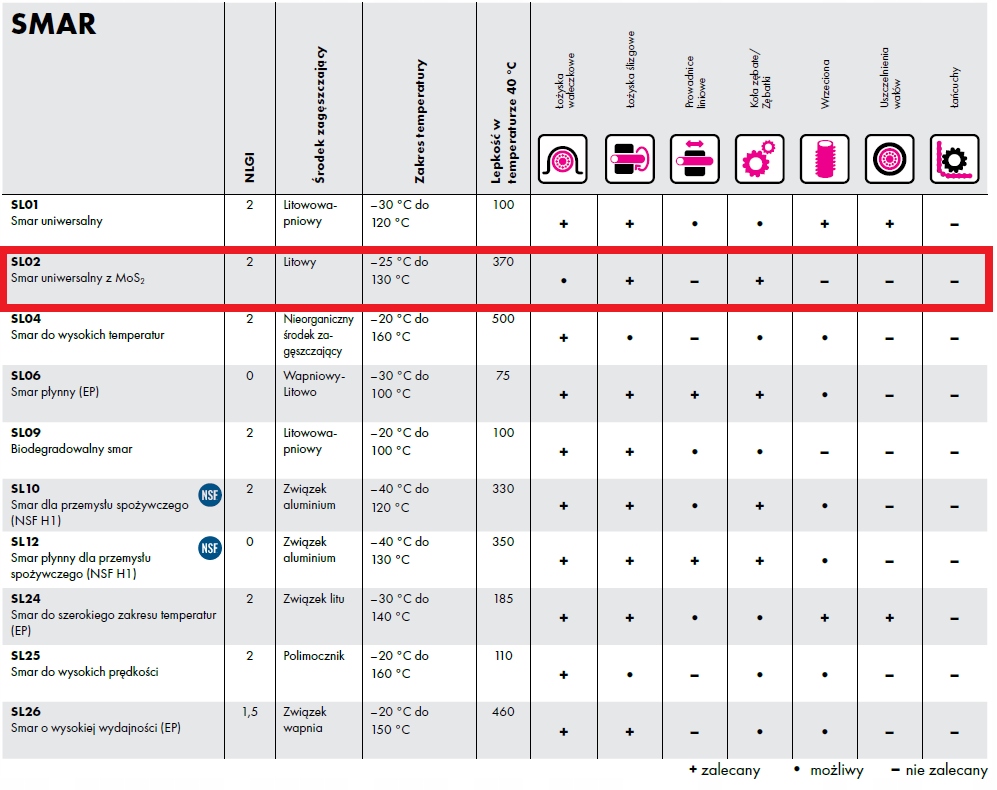Click the "możliwy" legend entry
The image size is (997, 790).
click(824, 770)
